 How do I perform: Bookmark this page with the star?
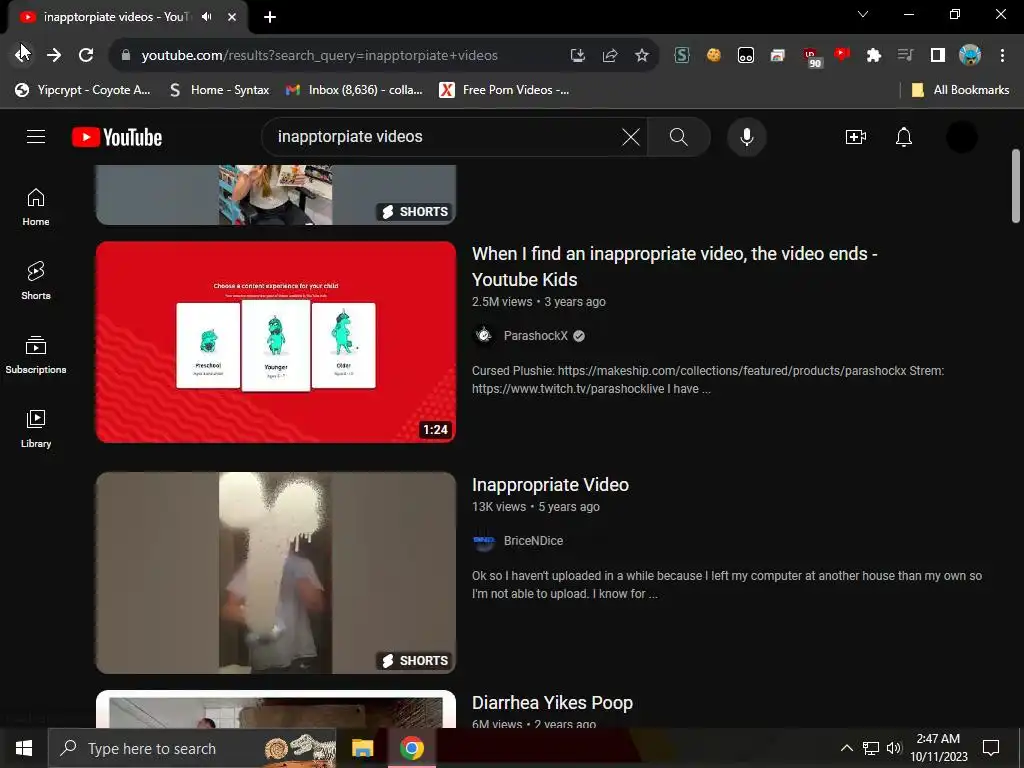pyautogui.click(x=641, y=55)
